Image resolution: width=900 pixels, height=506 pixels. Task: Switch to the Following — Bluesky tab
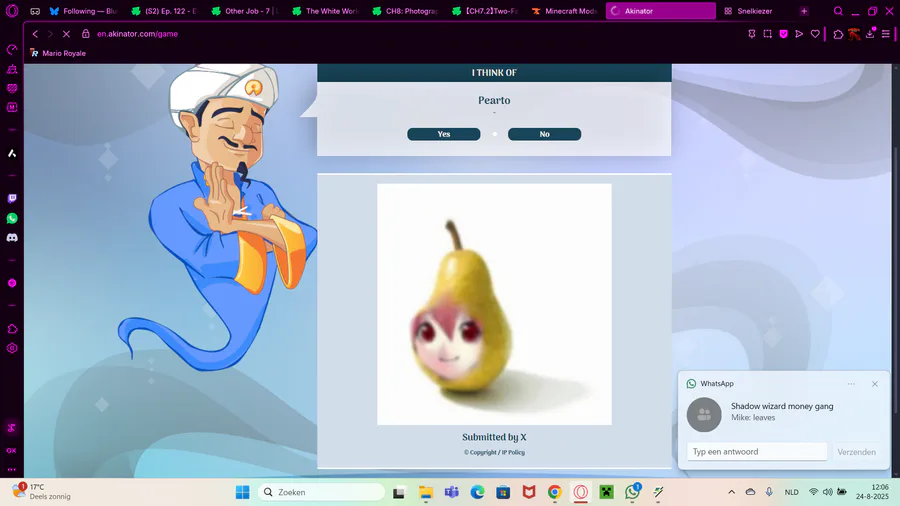83,11
